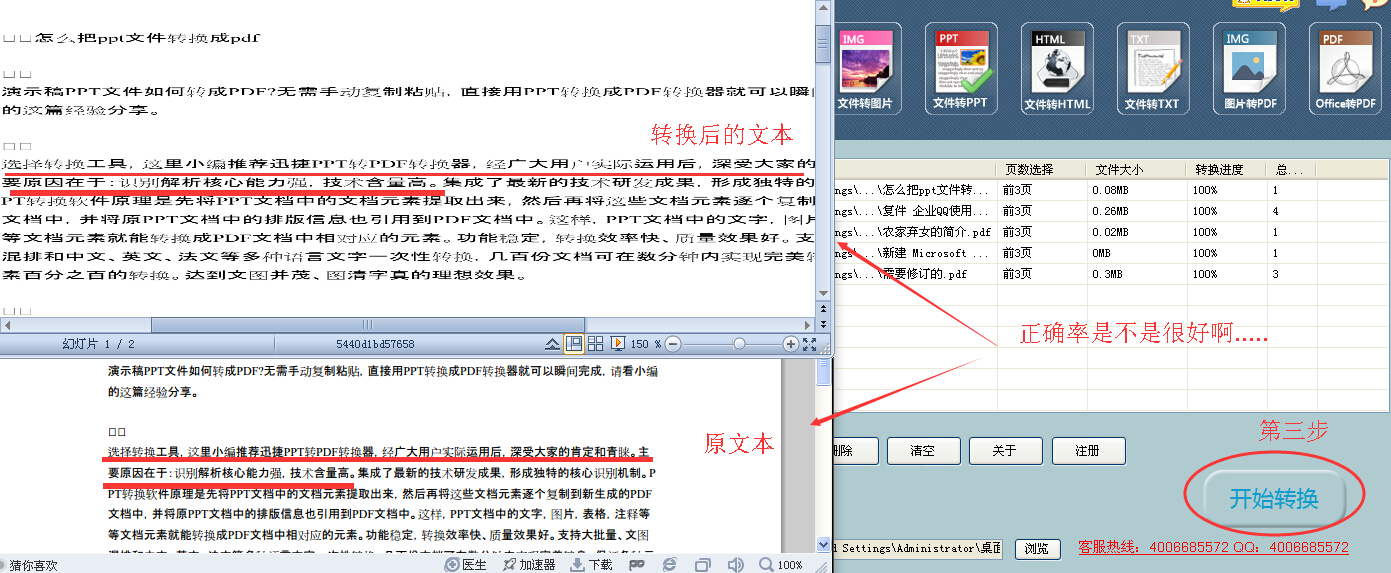Switch presentation viewer to slide sorter view
This screenshot has height=573, width=1391.
(595, 344)
